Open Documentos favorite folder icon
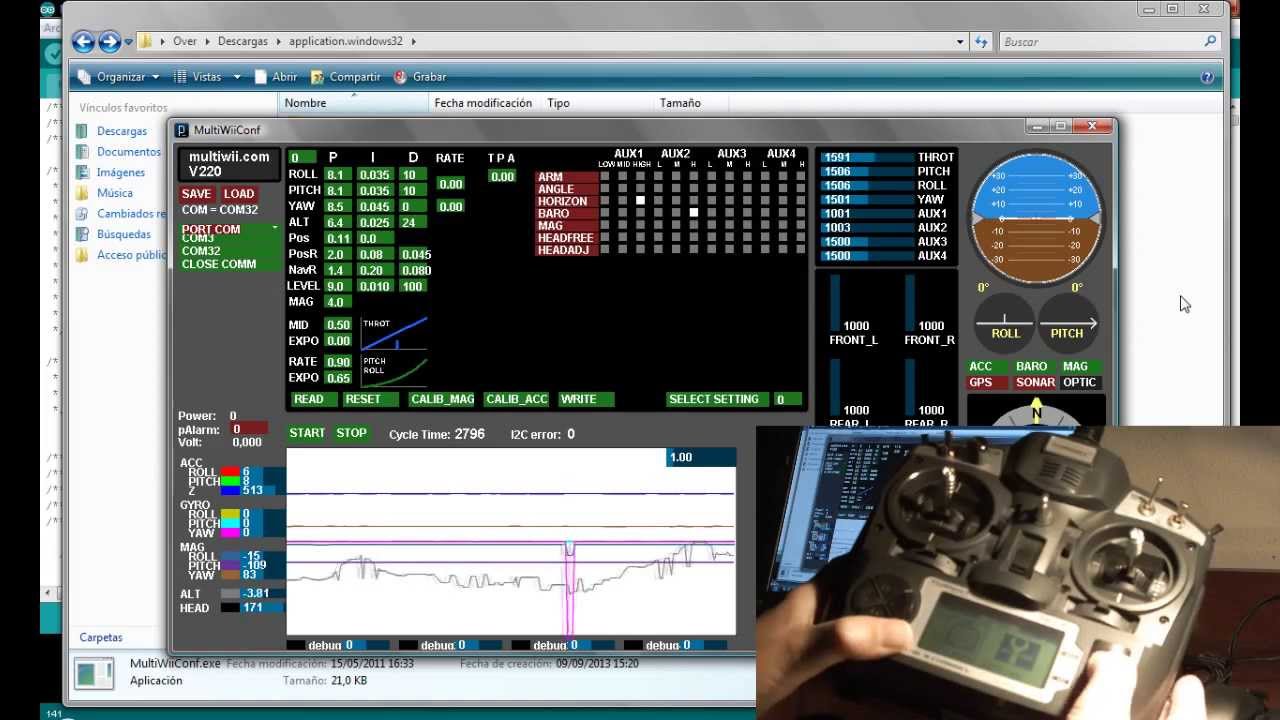 [x=82, y=152]
